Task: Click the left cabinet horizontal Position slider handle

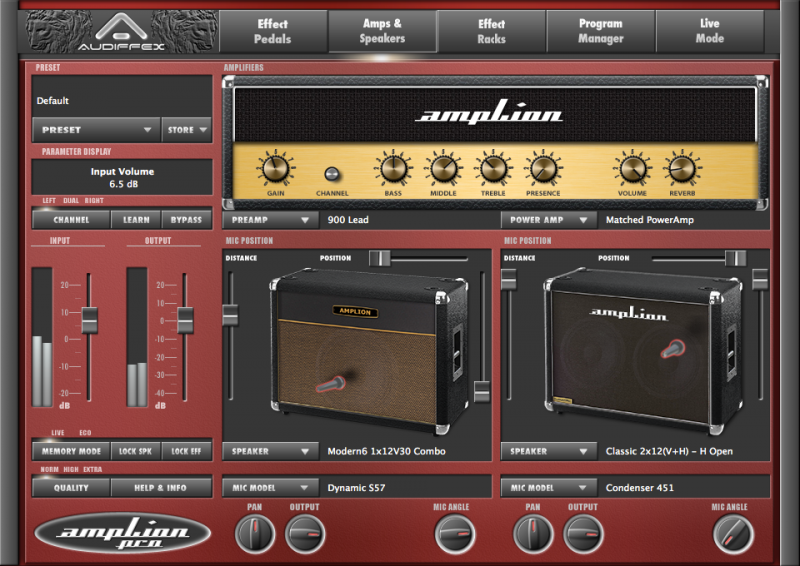Action: click(380, 258)
